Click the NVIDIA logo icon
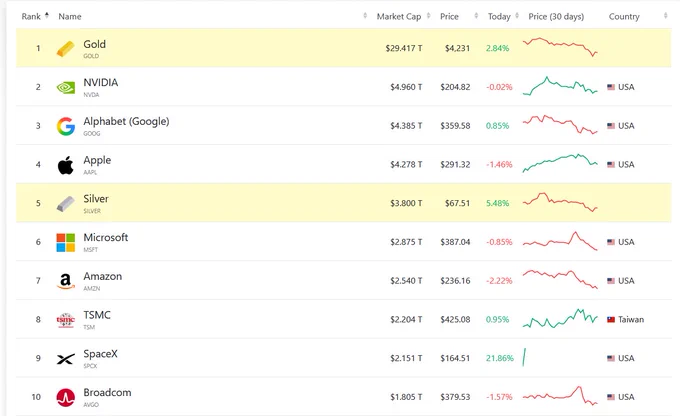This screenshot has width=680, height=416. tap(65, 87)
